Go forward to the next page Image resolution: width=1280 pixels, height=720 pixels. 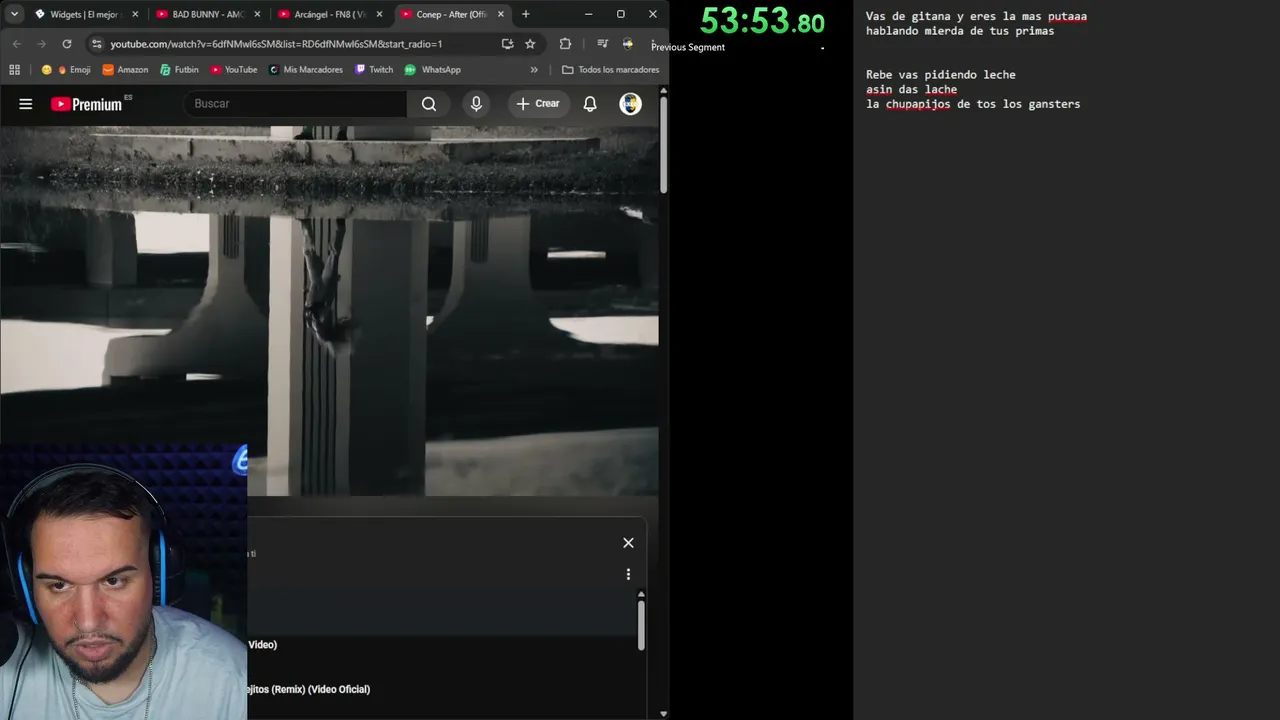(x=41, y=44)
